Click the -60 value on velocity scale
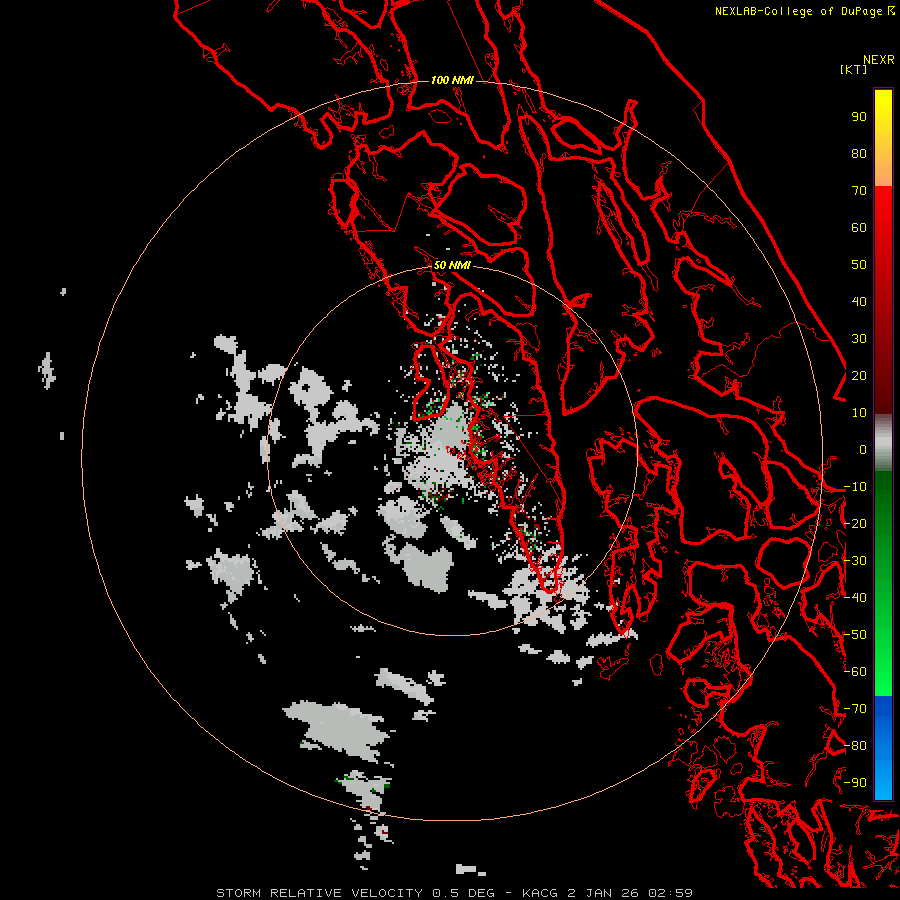Viewport: 900px width, 900px height. [x=855, y=672]
